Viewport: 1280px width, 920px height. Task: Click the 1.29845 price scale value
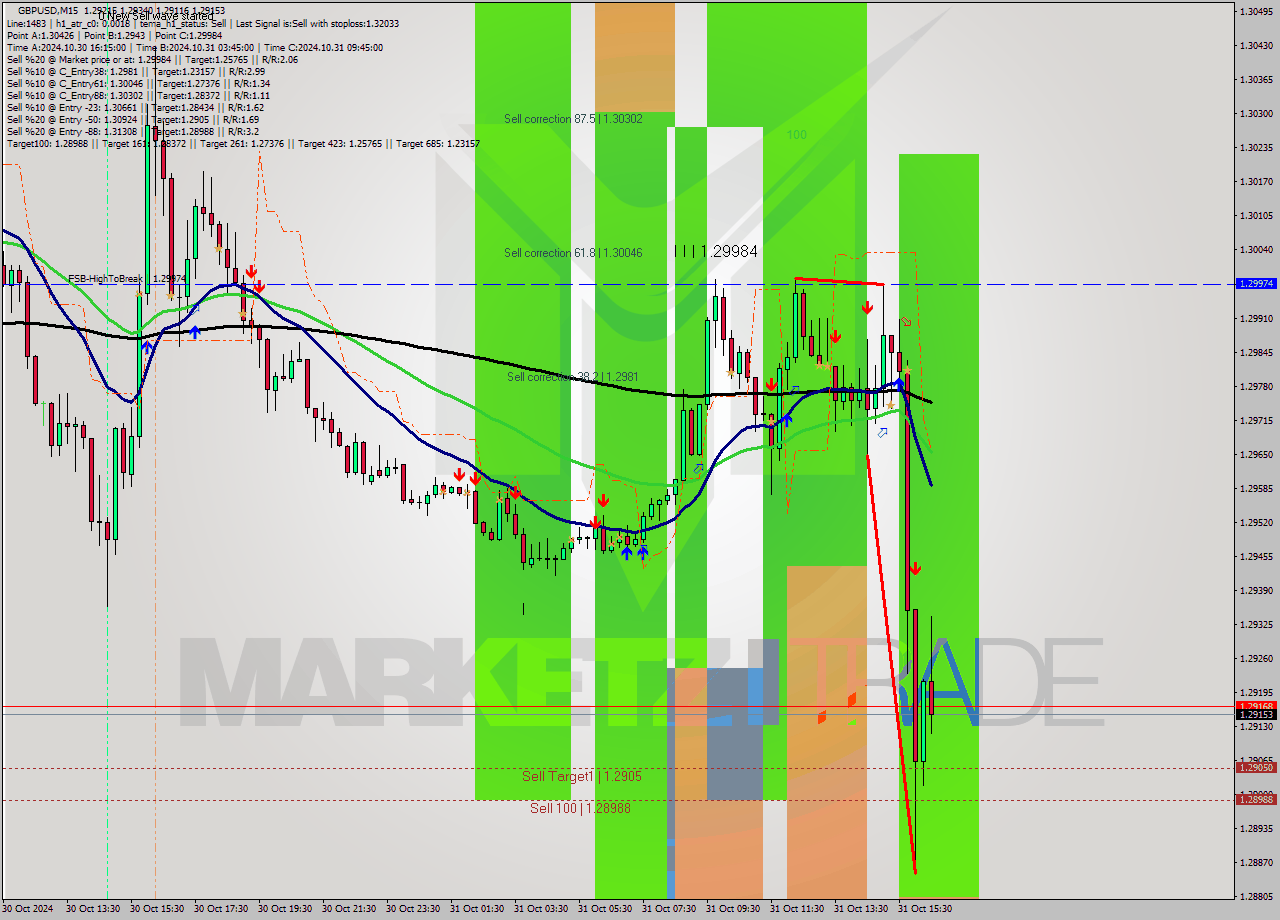(x=1256, y=352)
